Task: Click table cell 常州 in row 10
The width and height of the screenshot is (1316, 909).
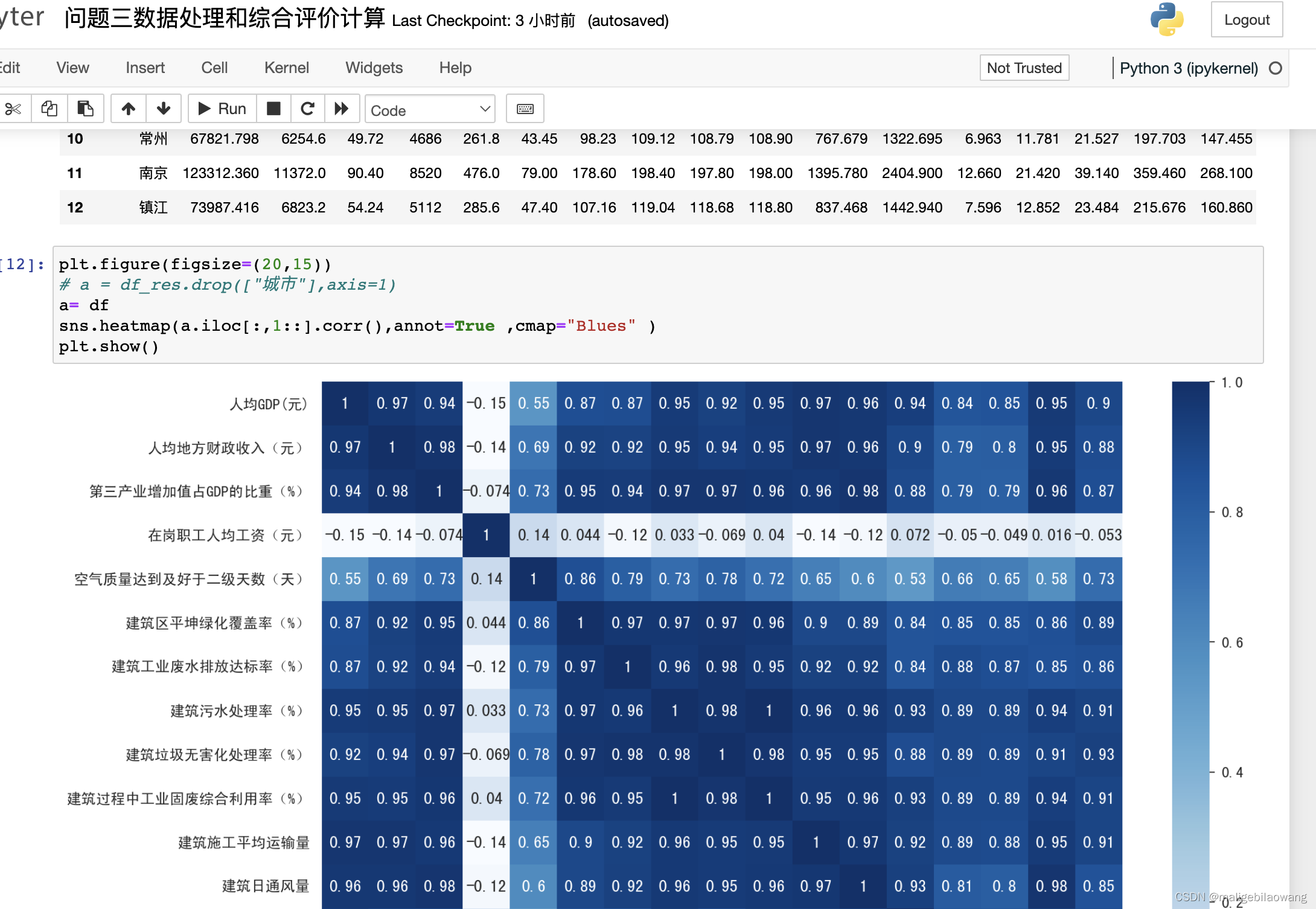Action: [x=153, y=139]
